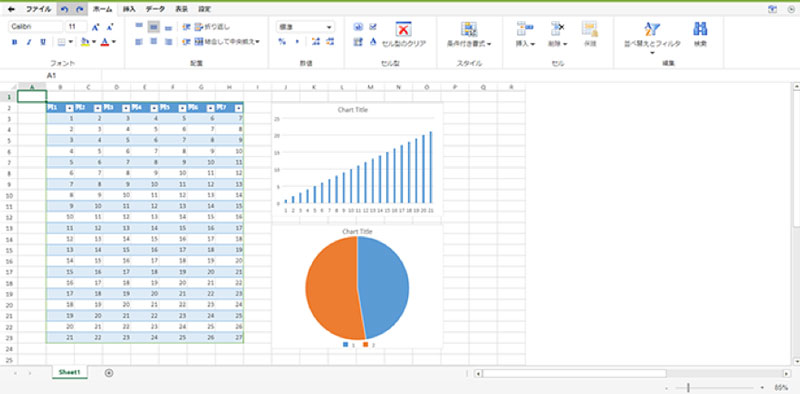Click the back arrow beside ファイル
Image resolution: width=800 pixels, height=394 pixels.
point(11,9)
